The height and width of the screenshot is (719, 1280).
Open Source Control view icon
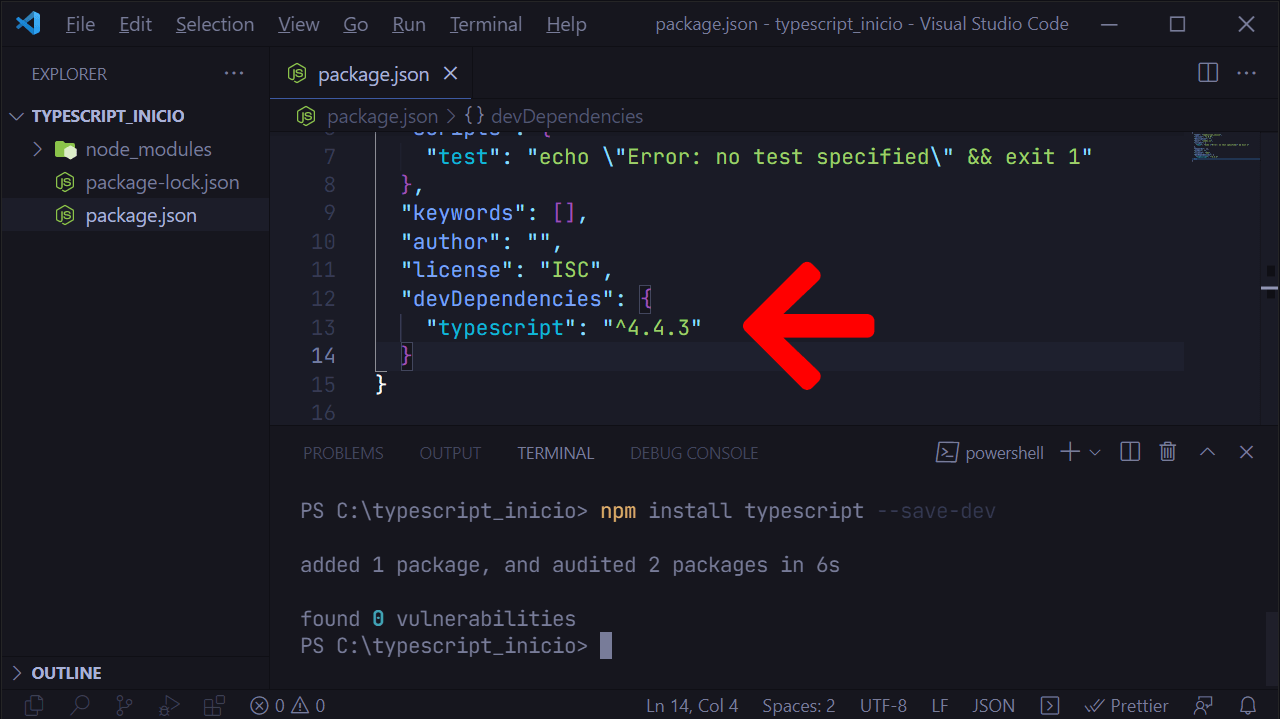pos(124,706)
